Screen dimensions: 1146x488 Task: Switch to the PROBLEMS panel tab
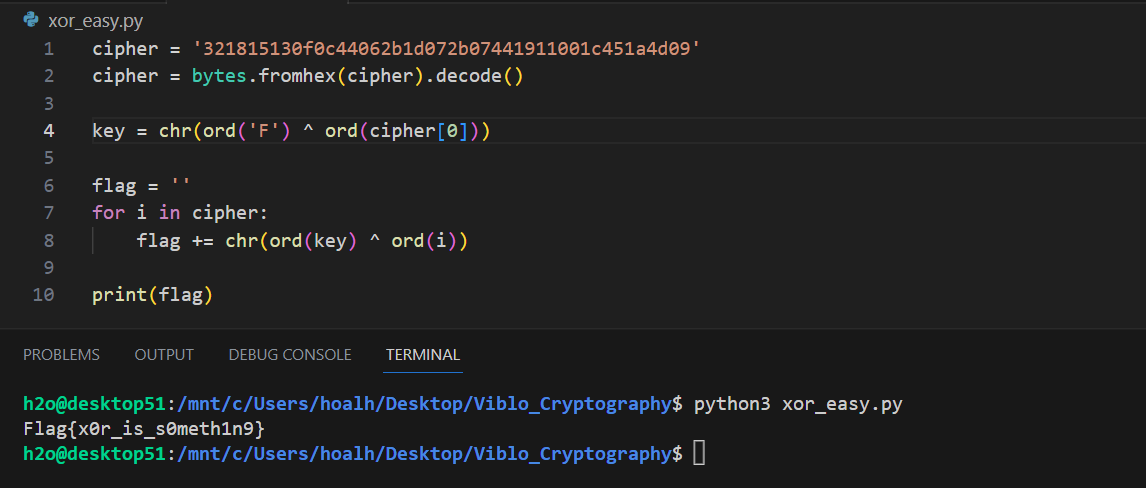pyautogui.click(x=61, y=354)
